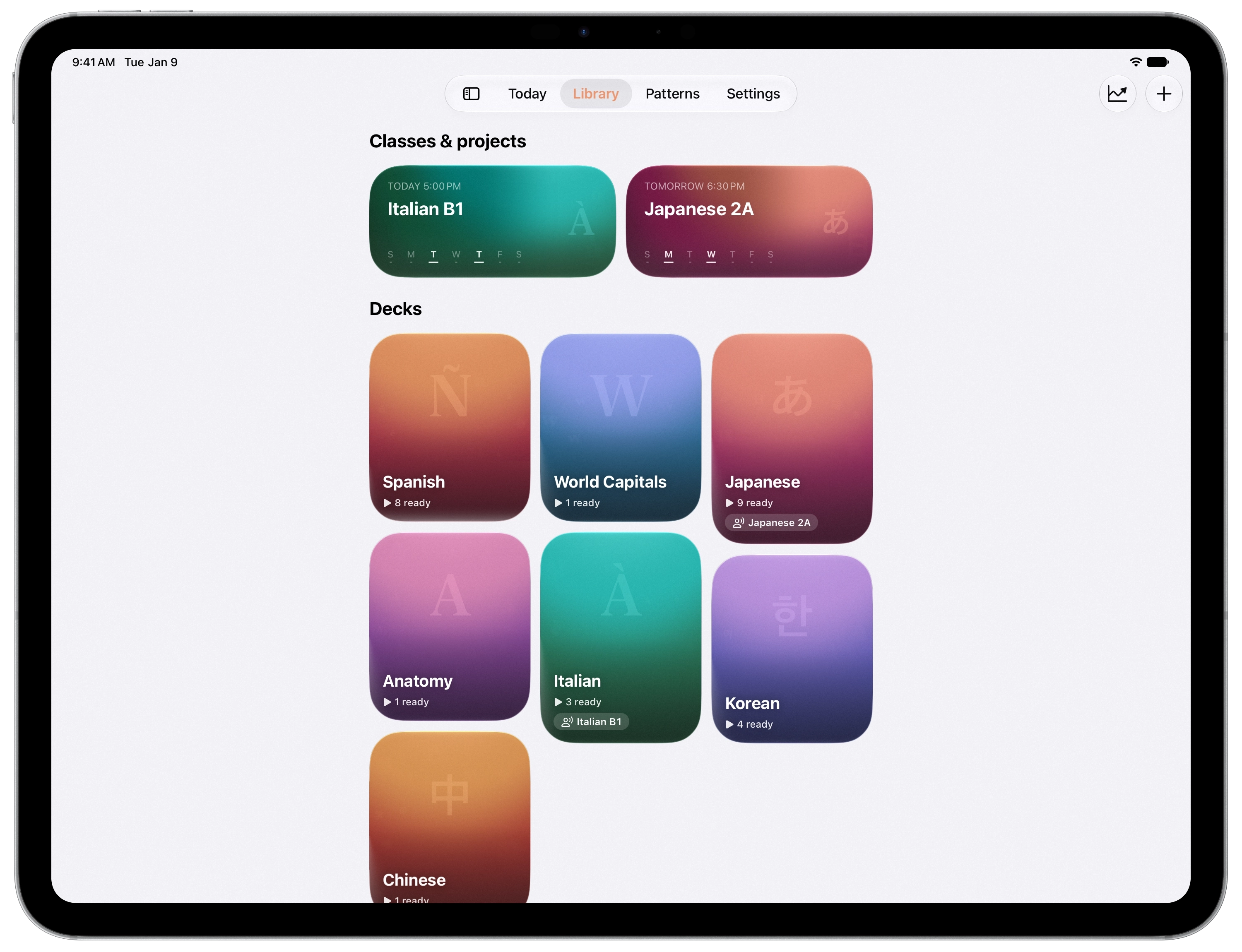Play the 9 ready Japanese cards

pyautogui.click(x=749, y=502)
